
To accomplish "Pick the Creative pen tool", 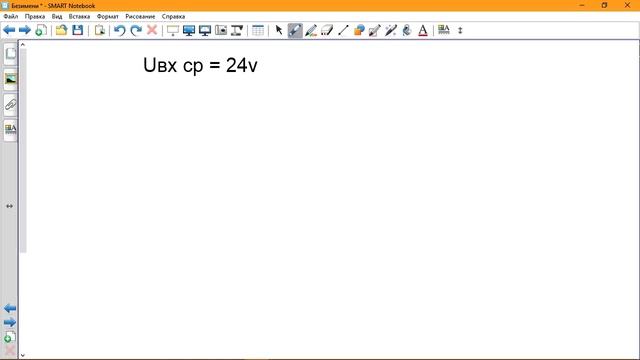I will point(311,30).
